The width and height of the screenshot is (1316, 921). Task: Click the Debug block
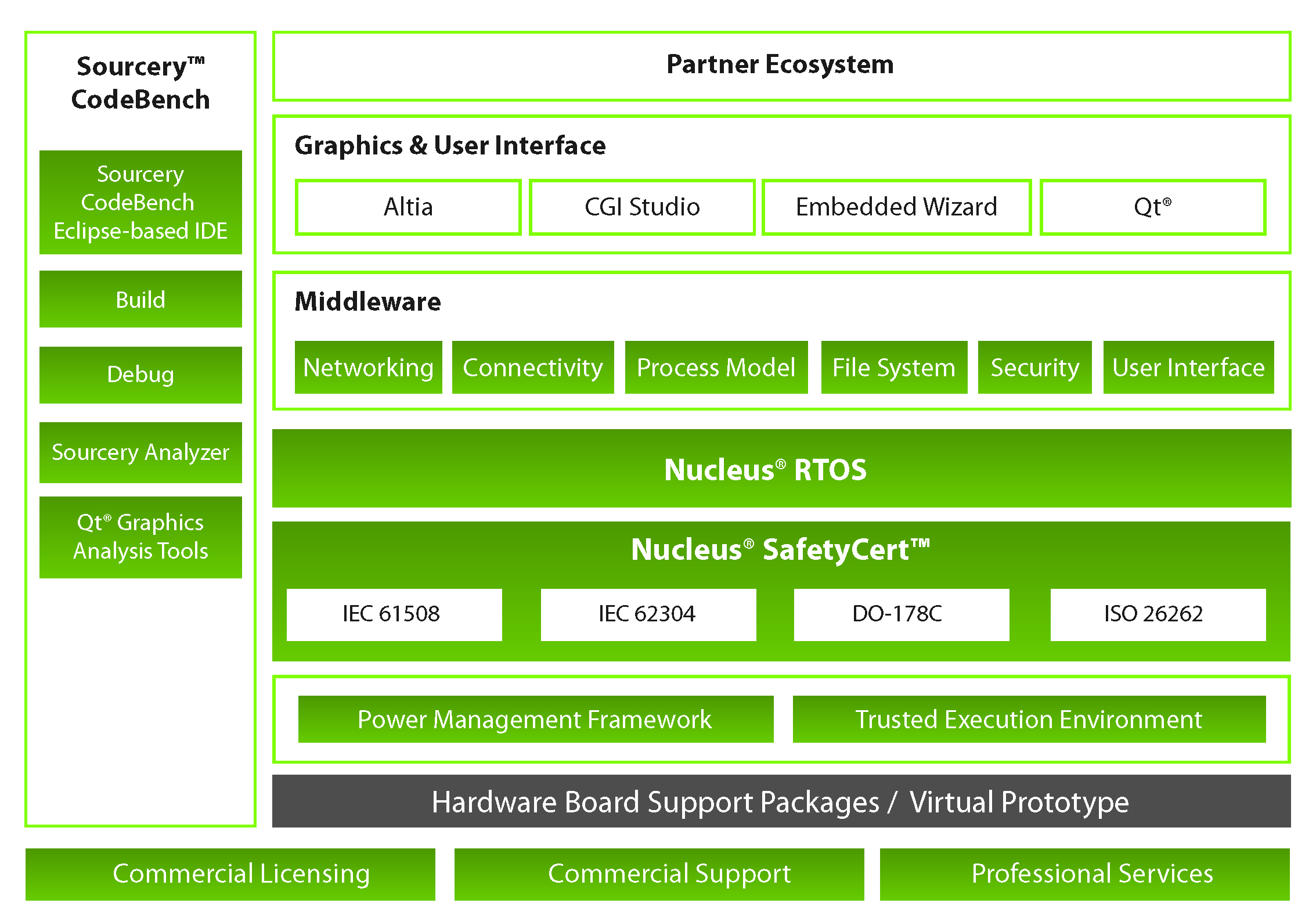[140, 375]
